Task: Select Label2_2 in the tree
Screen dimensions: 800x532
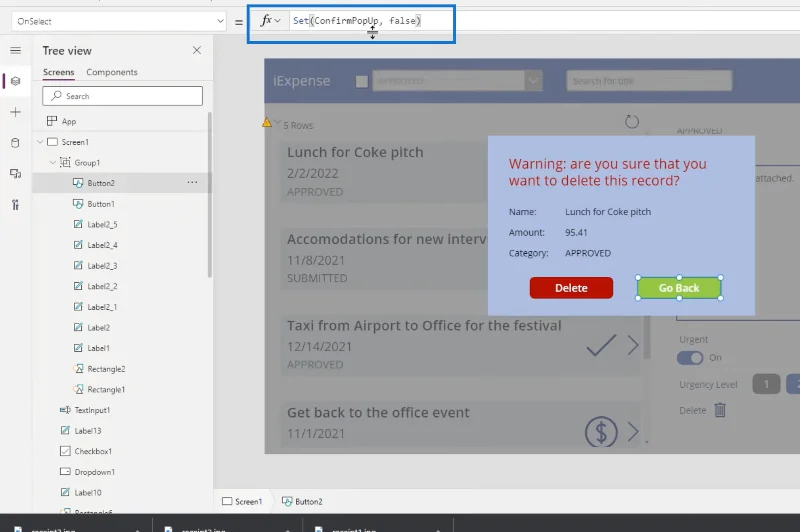Action: point(102,286)
